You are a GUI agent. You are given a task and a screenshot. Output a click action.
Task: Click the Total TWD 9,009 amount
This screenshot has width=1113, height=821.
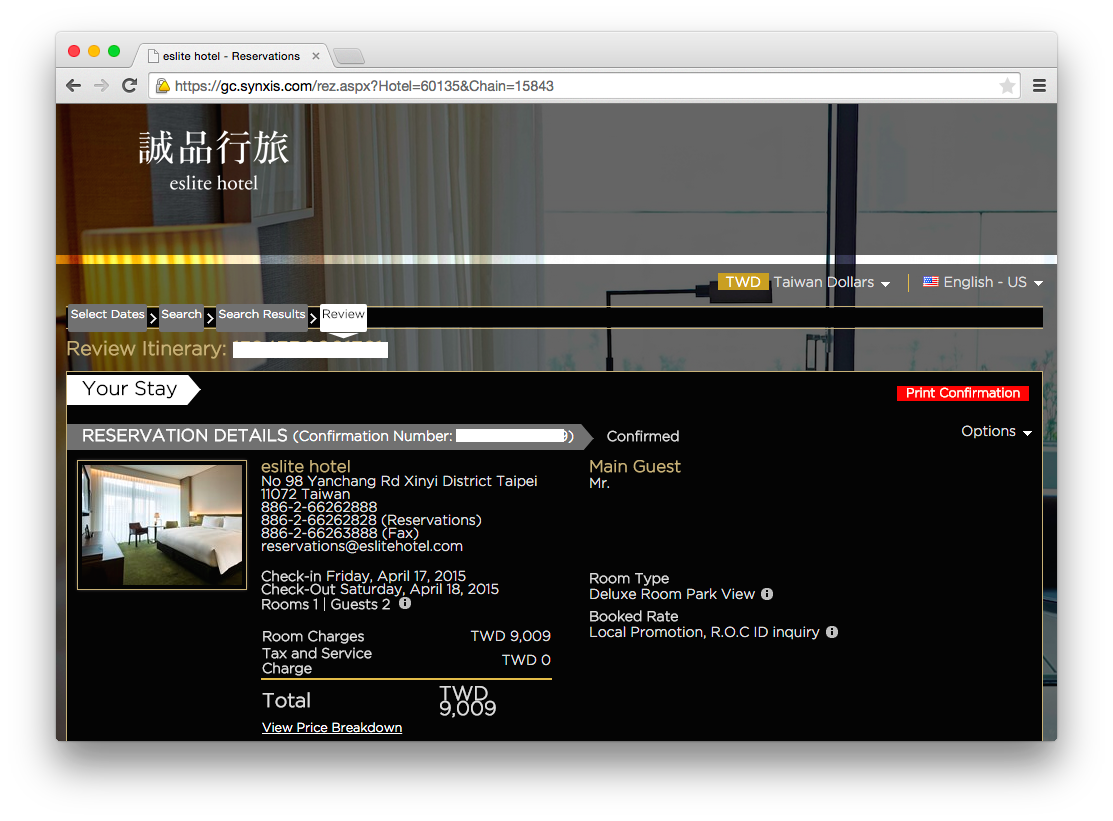[x=467, y=700]
